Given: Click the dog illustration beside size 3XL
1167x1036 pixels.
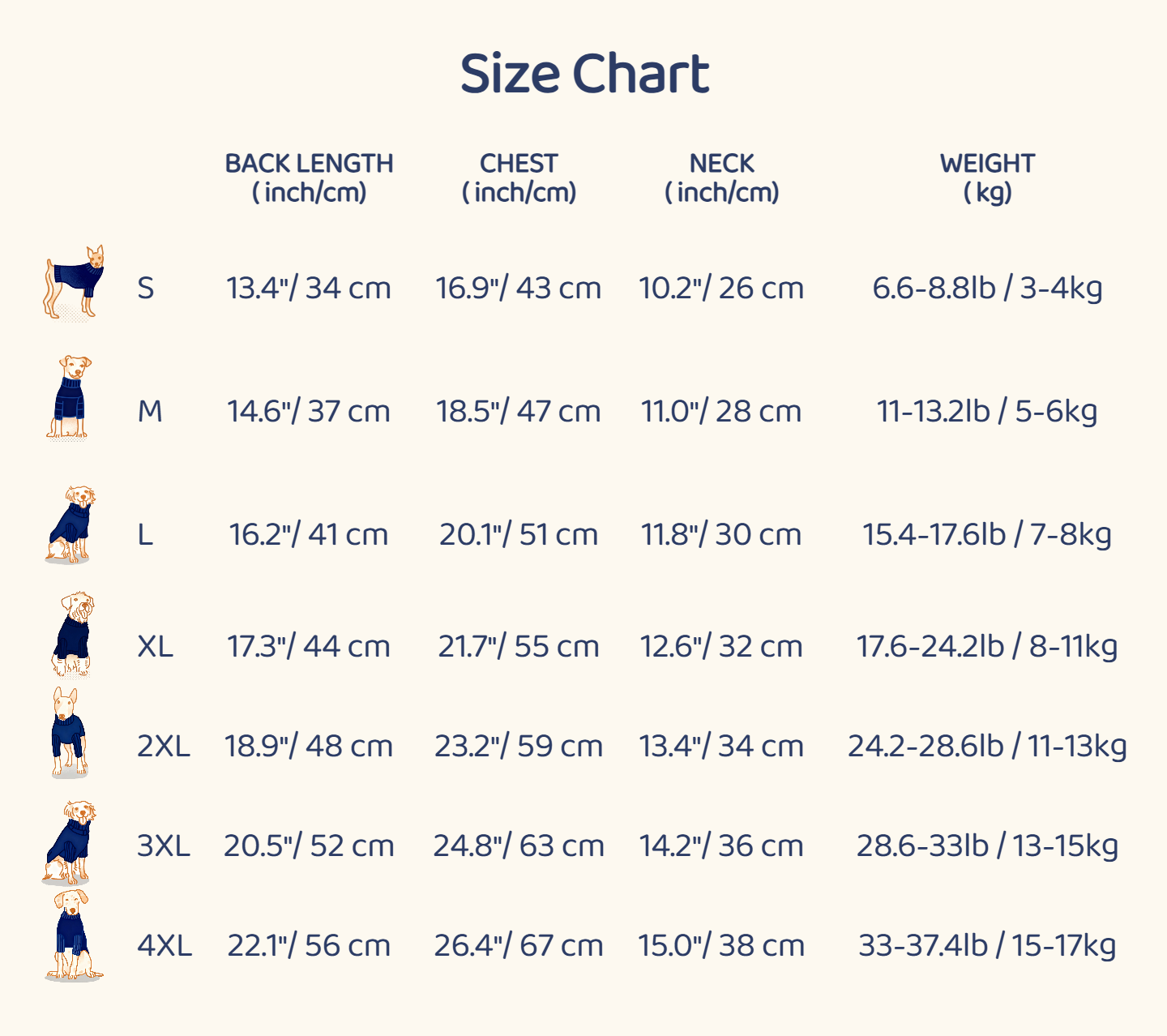Looking at the screenshot, I should click(x=70, y=842).
